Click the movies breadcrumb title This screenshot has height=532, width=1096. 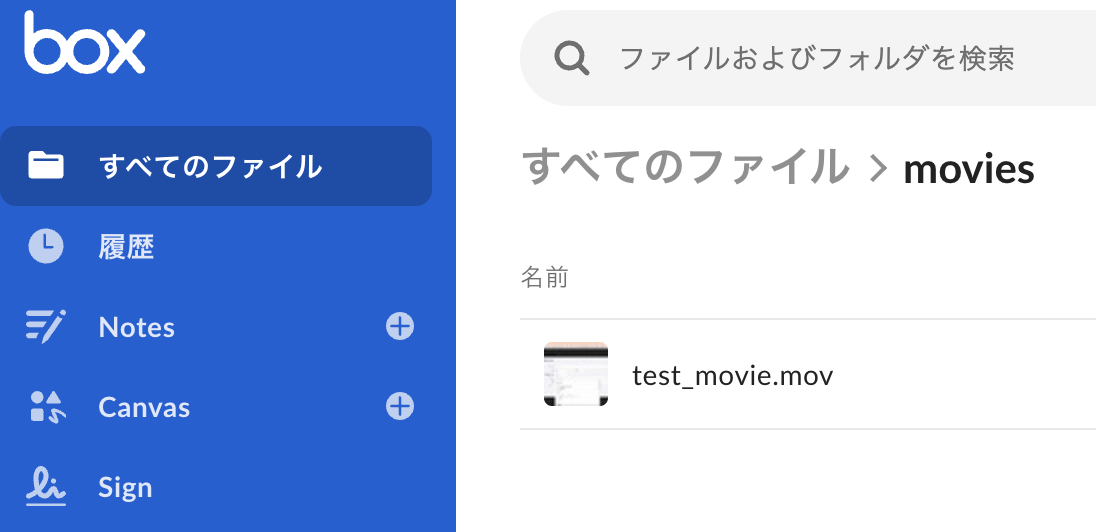(x=969, y=168)
